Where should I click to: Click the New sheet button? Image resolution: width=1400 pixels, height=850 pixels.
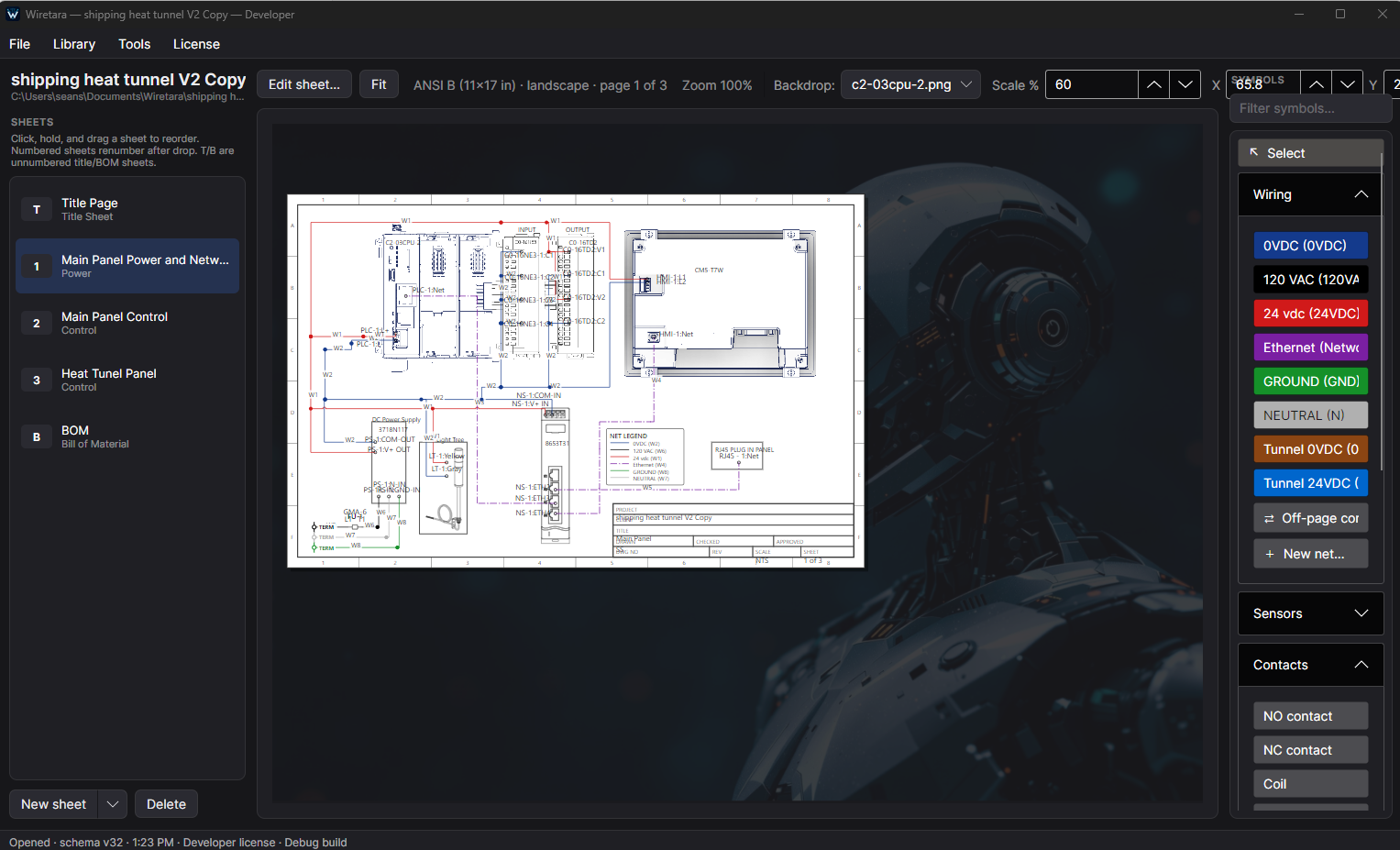click(53, 804)
